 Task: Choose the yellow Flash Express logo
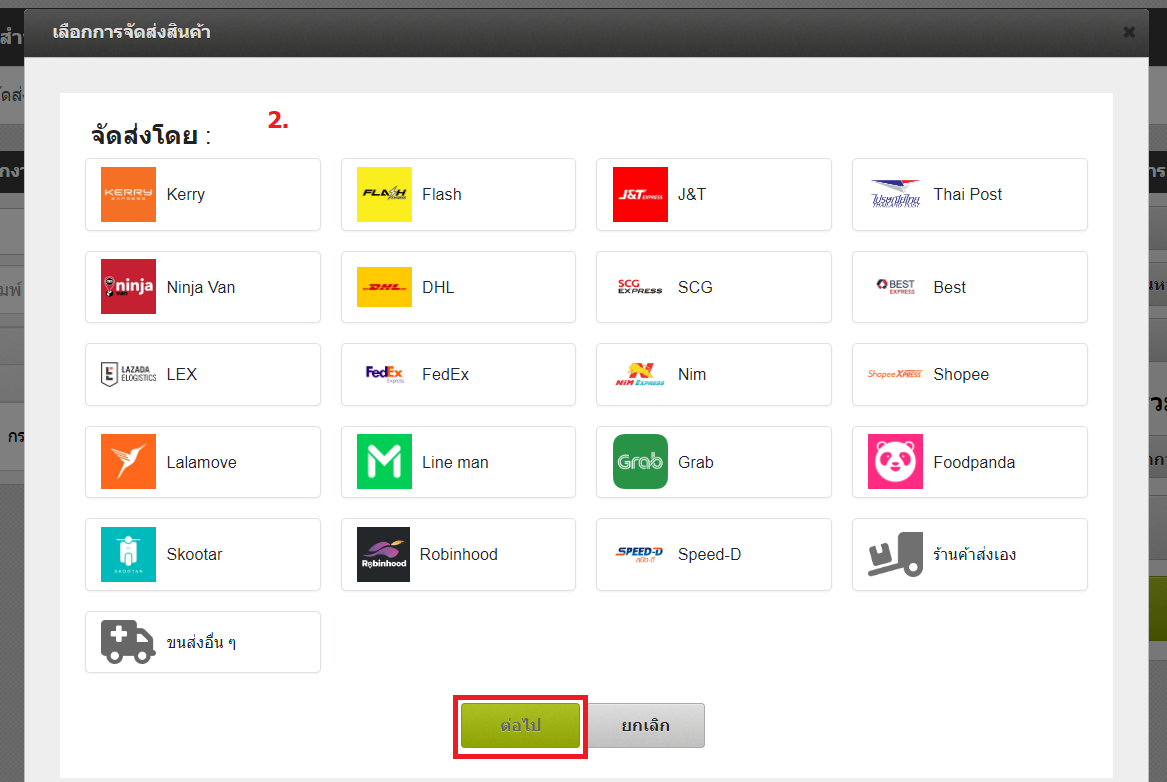click(x=384, y=194)
